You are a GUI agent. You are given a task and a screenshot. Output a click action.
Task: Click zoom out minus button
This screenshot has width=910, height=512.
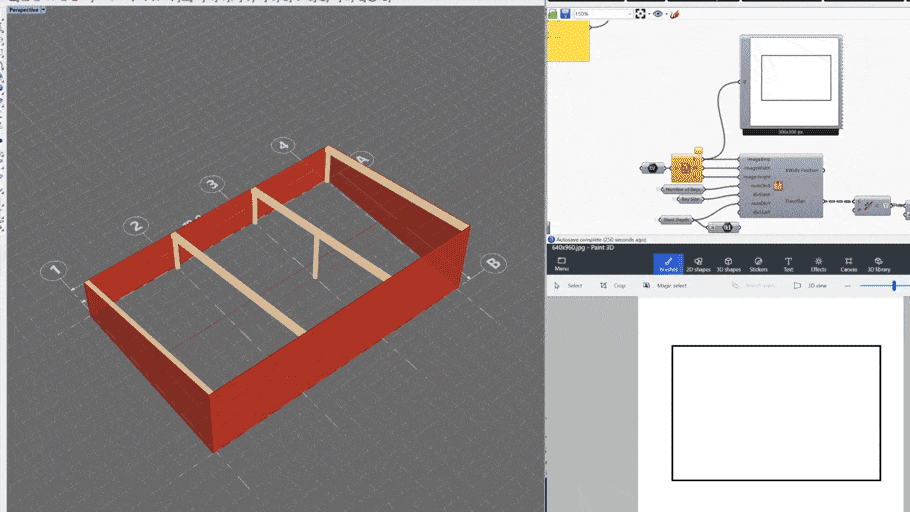[847, 286]
